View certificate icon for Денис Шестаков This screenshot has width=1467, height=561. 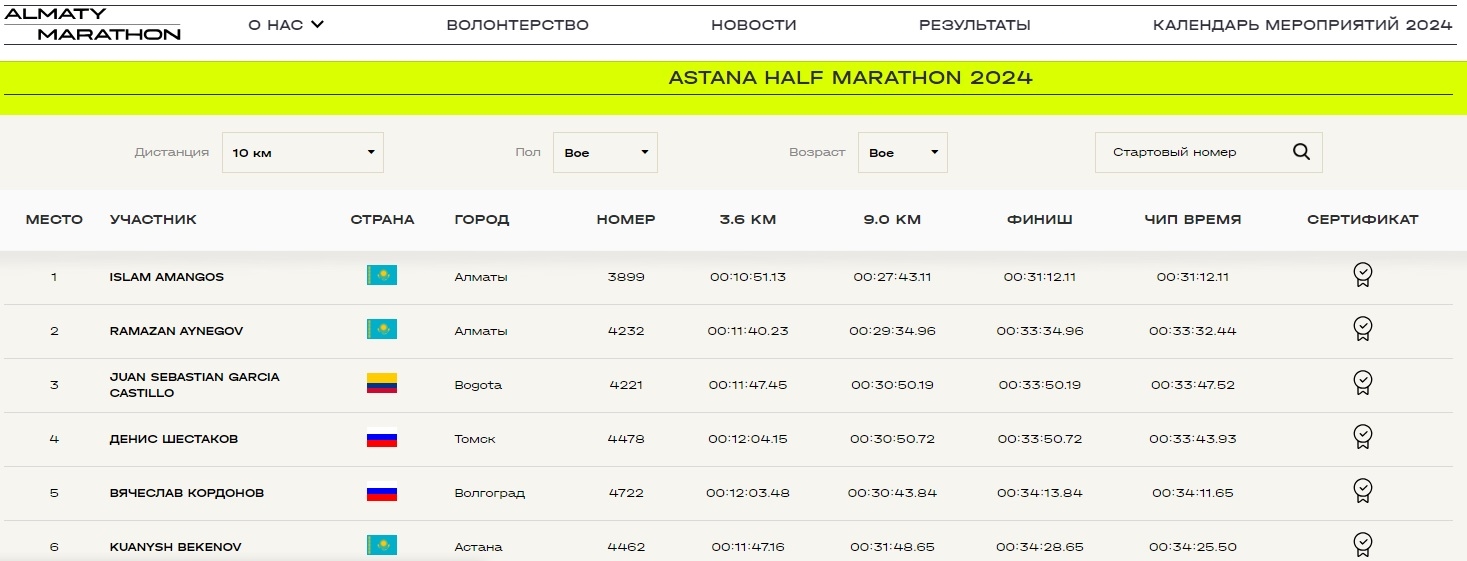tap(1362, 437)
